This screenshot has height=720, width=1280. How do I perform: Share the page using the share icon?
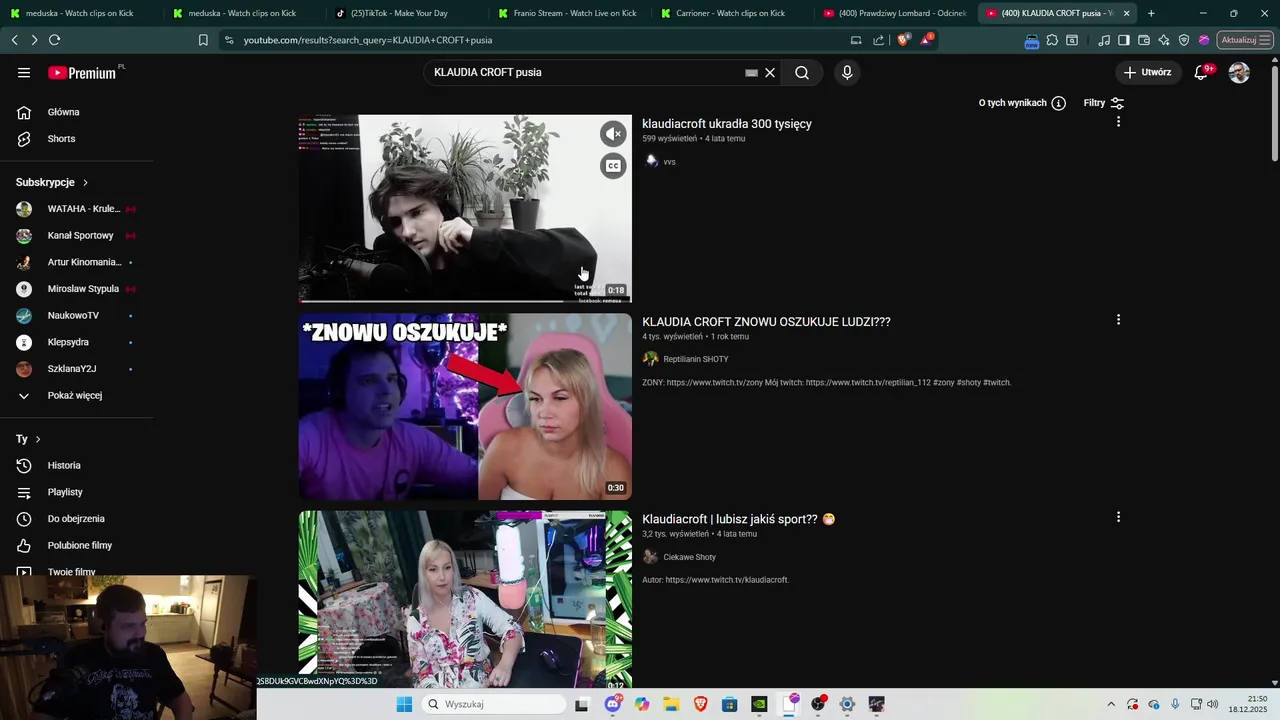[879, 40]
